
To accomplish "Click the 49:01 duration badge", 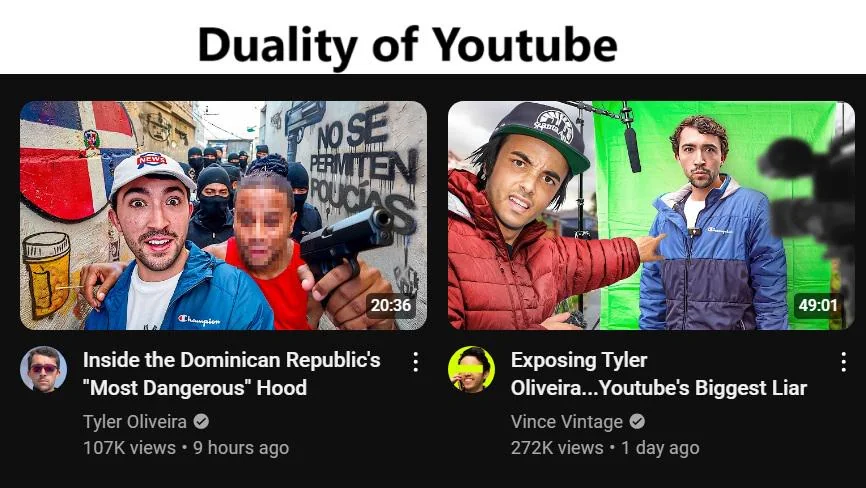I will tap(818, 305).
